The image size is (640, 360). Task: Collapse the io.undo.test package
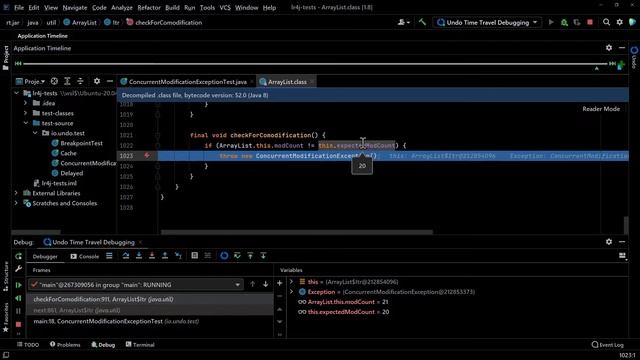point(35,133)
